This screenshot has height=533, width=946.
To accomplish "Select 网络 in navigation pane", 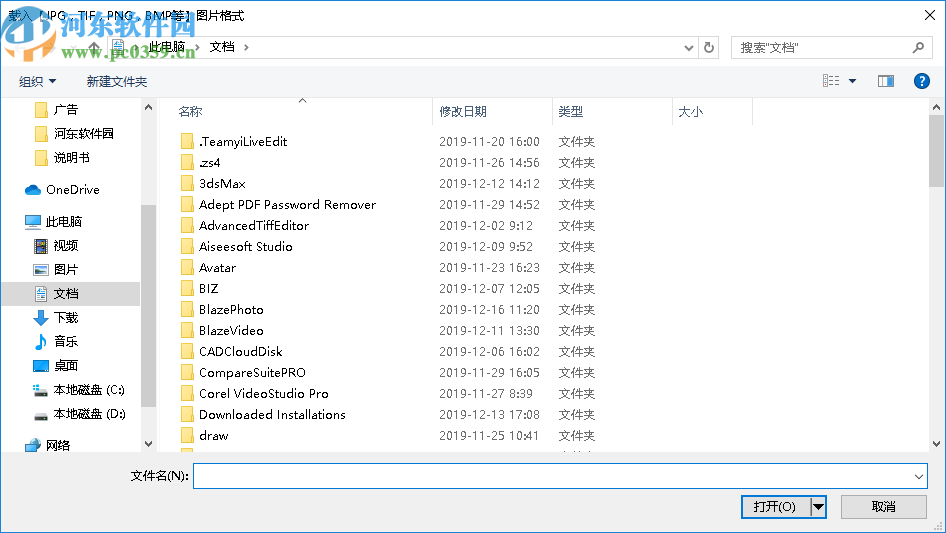I will point(48,445).
